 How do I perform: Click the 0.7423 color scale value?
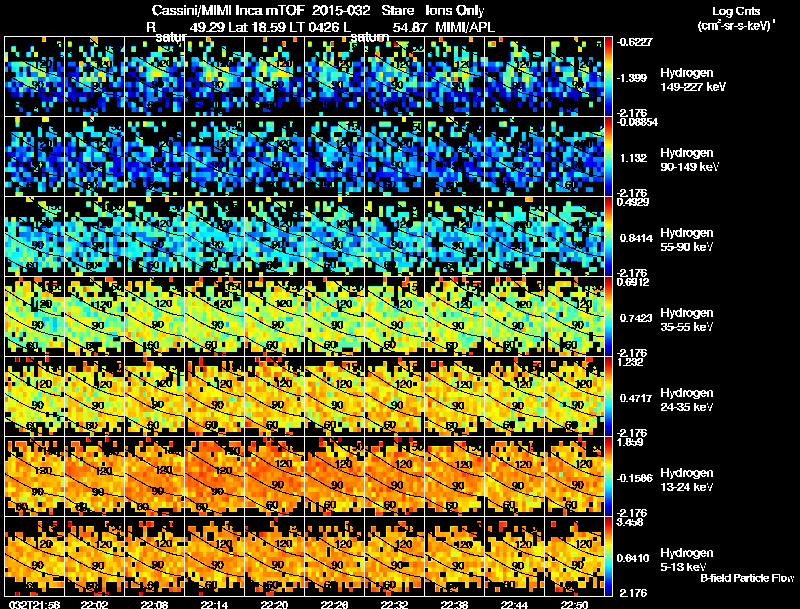point(636,318)
